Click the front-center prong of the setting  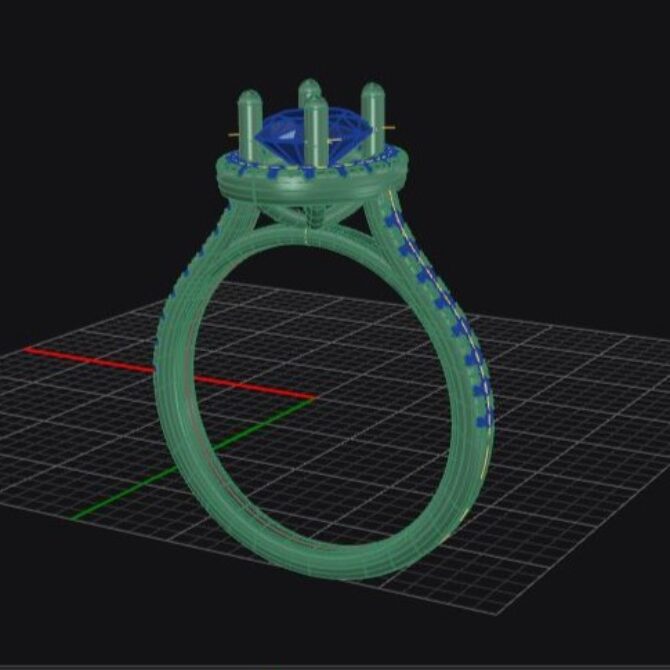pyautogui.click(x=316, y=132)
